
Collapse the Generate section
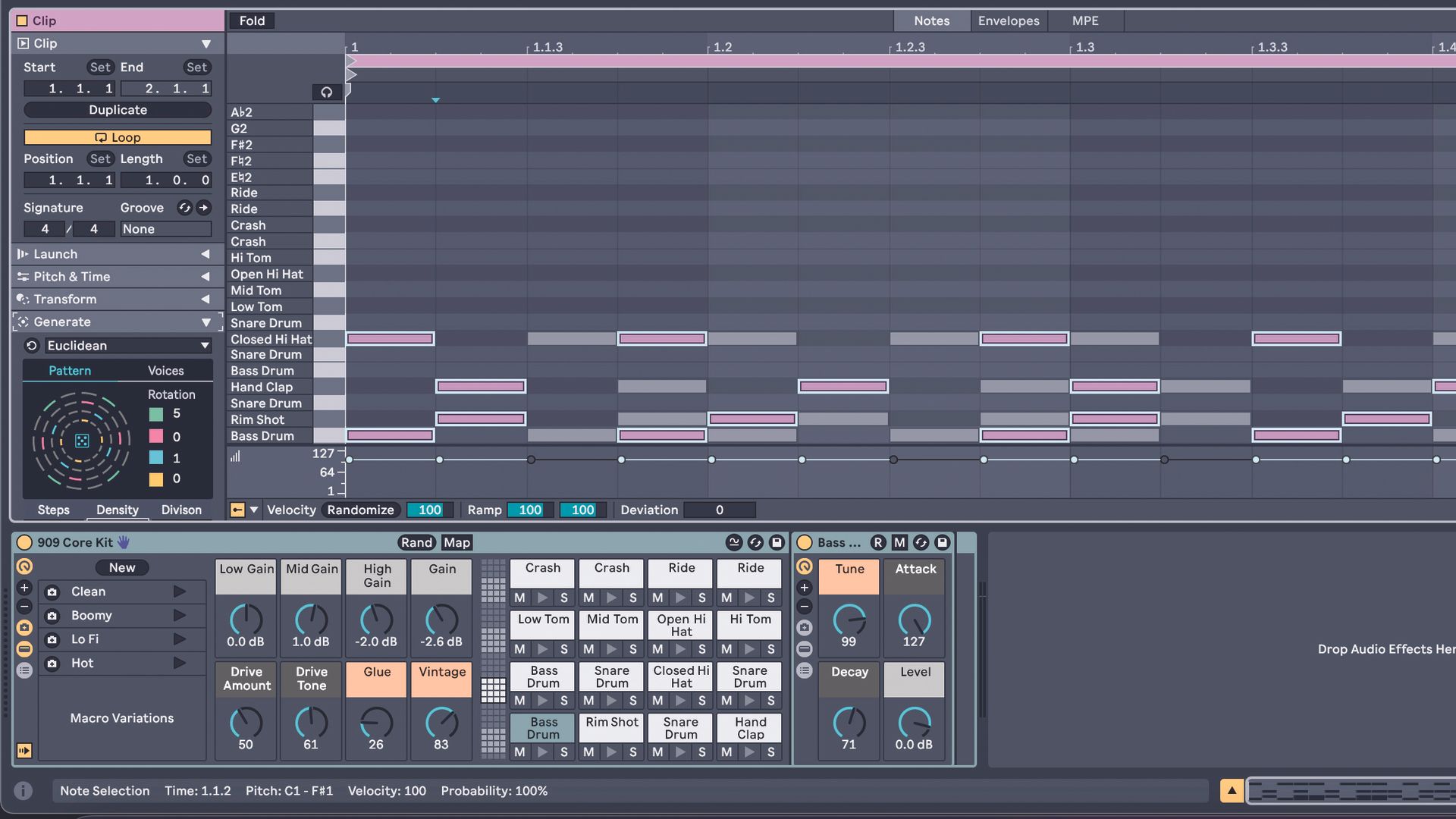(206, 322)
